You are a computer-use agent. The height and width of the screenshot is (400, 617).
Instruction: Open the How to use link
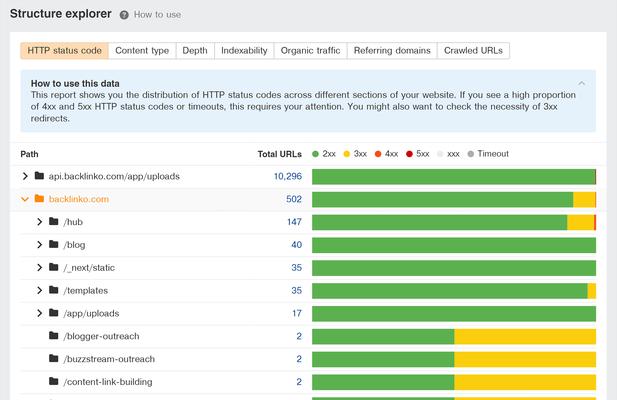tap(157, 15)
